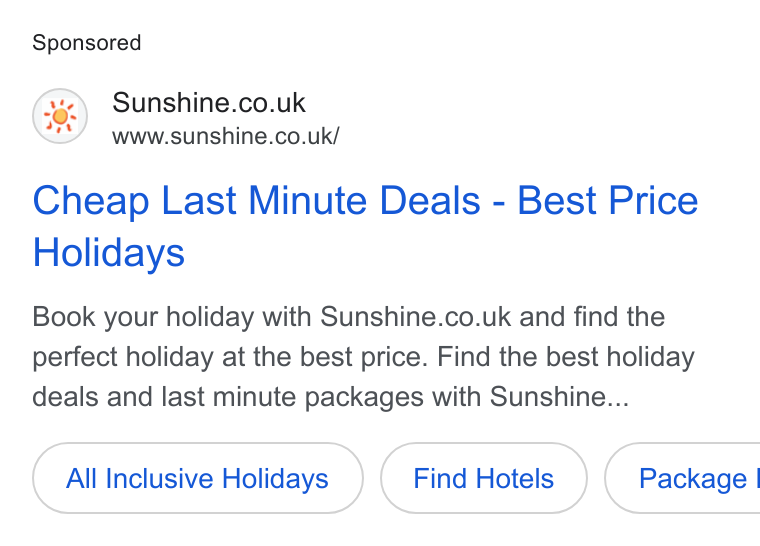
Task: Click "and find the" in description
Action: [x=592, y=317]
